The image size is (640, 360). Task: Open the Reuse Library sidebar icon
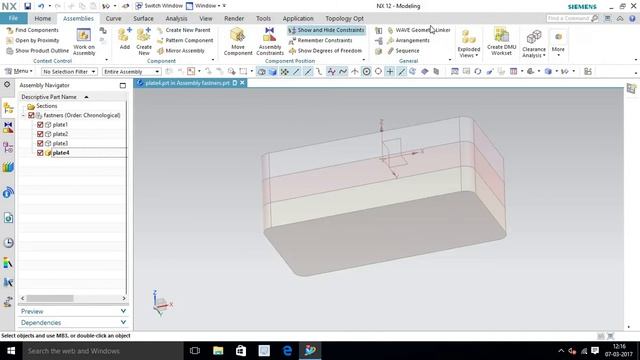point(8,167)
